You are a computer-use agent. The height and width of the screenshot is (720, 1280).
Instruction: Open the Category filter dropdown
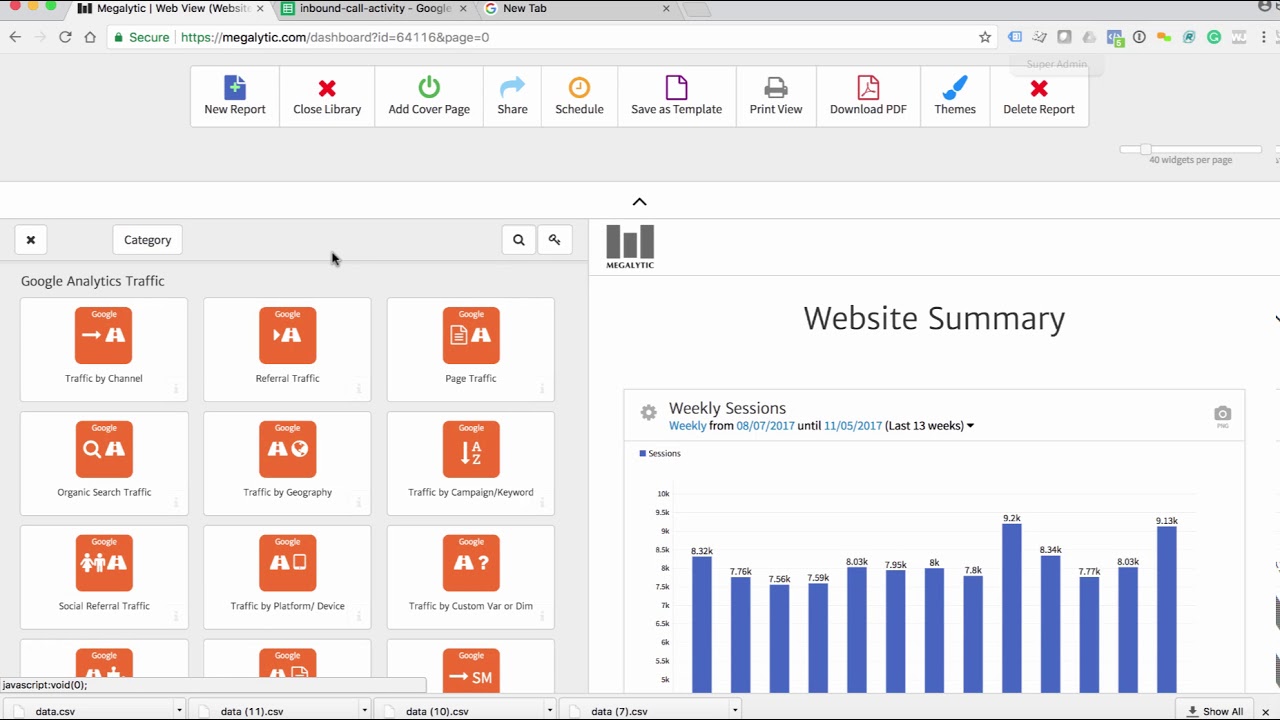(148, 240)
